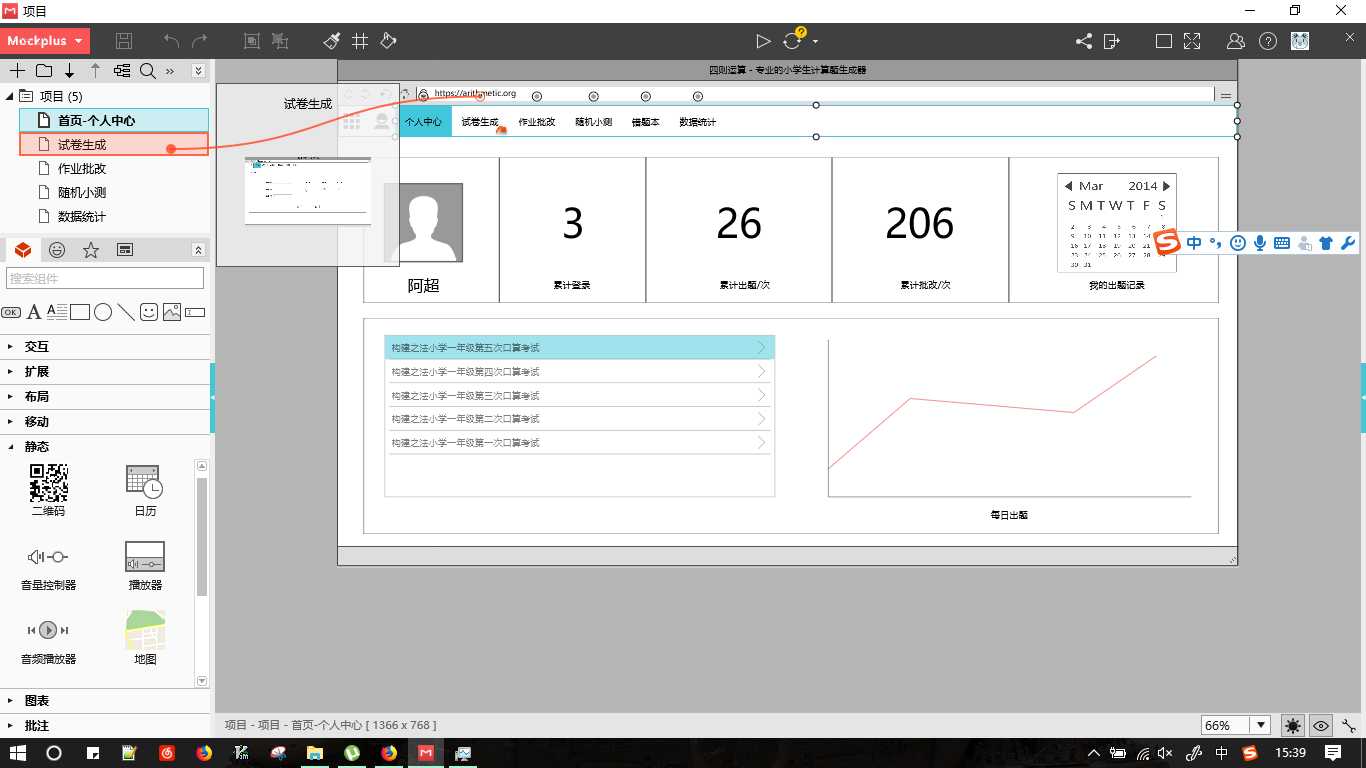Select the 播放器 player component
1366x768 pixels.
145,566
